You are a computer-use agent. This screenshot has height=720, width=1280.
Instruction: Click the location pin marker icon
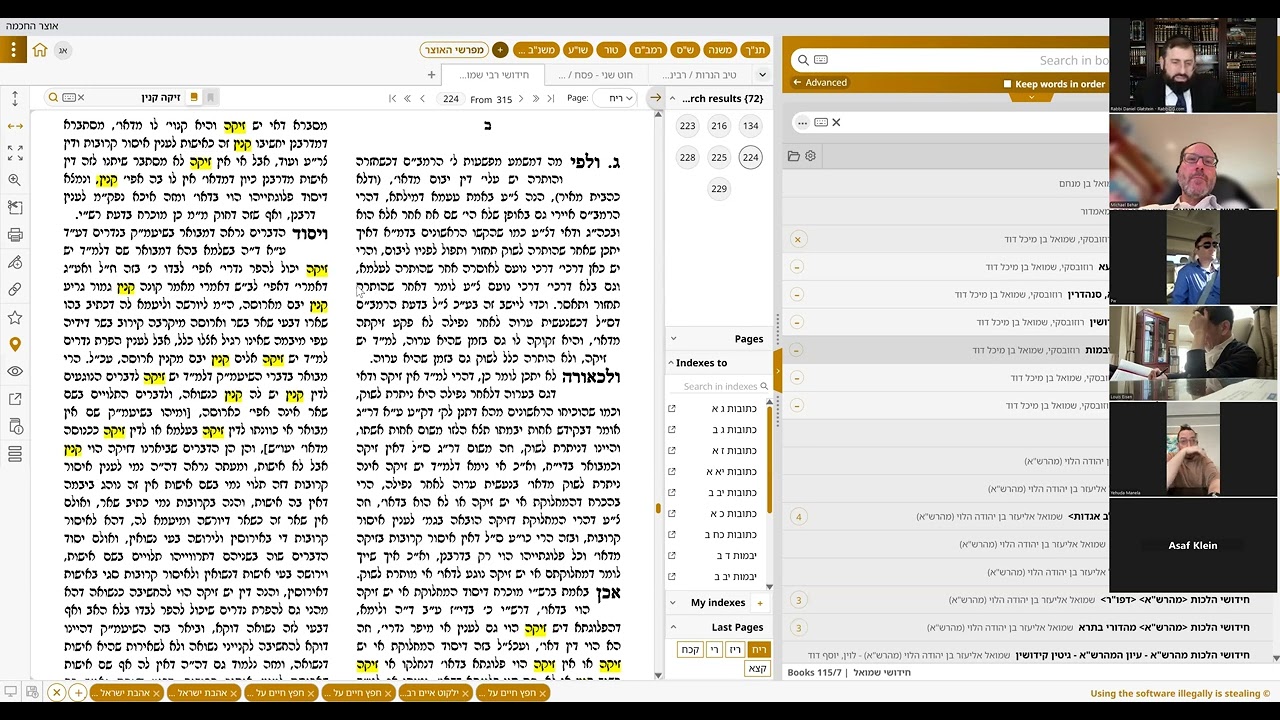[x=15, y=344]
